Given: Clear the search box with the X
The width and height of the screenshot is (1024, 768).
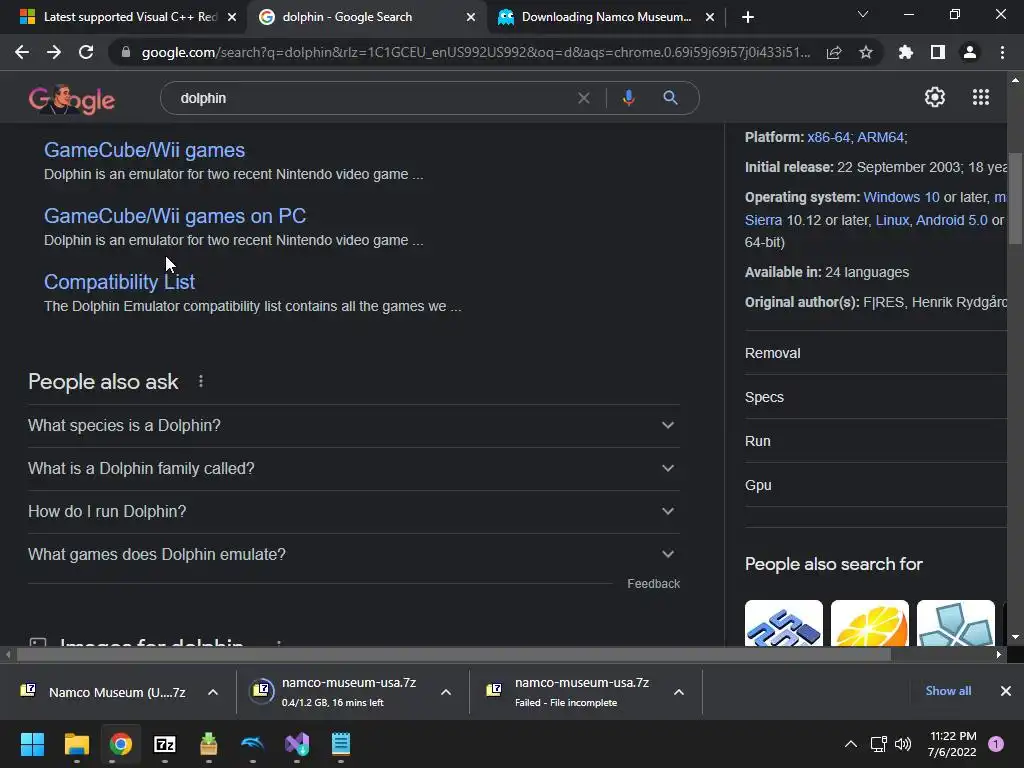Looking at the screenshot, I should pos(584,98).
